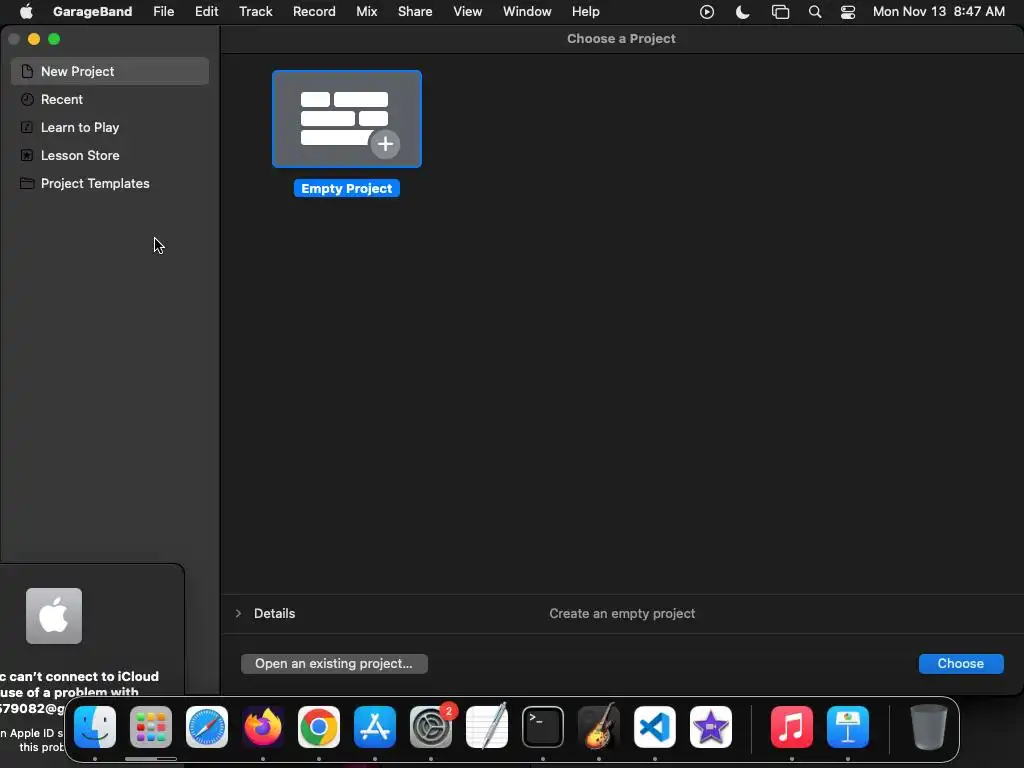The width and height of the screenshot is (1024, 768).
Task: Open the View menu
Action: (x=468, y=12)
